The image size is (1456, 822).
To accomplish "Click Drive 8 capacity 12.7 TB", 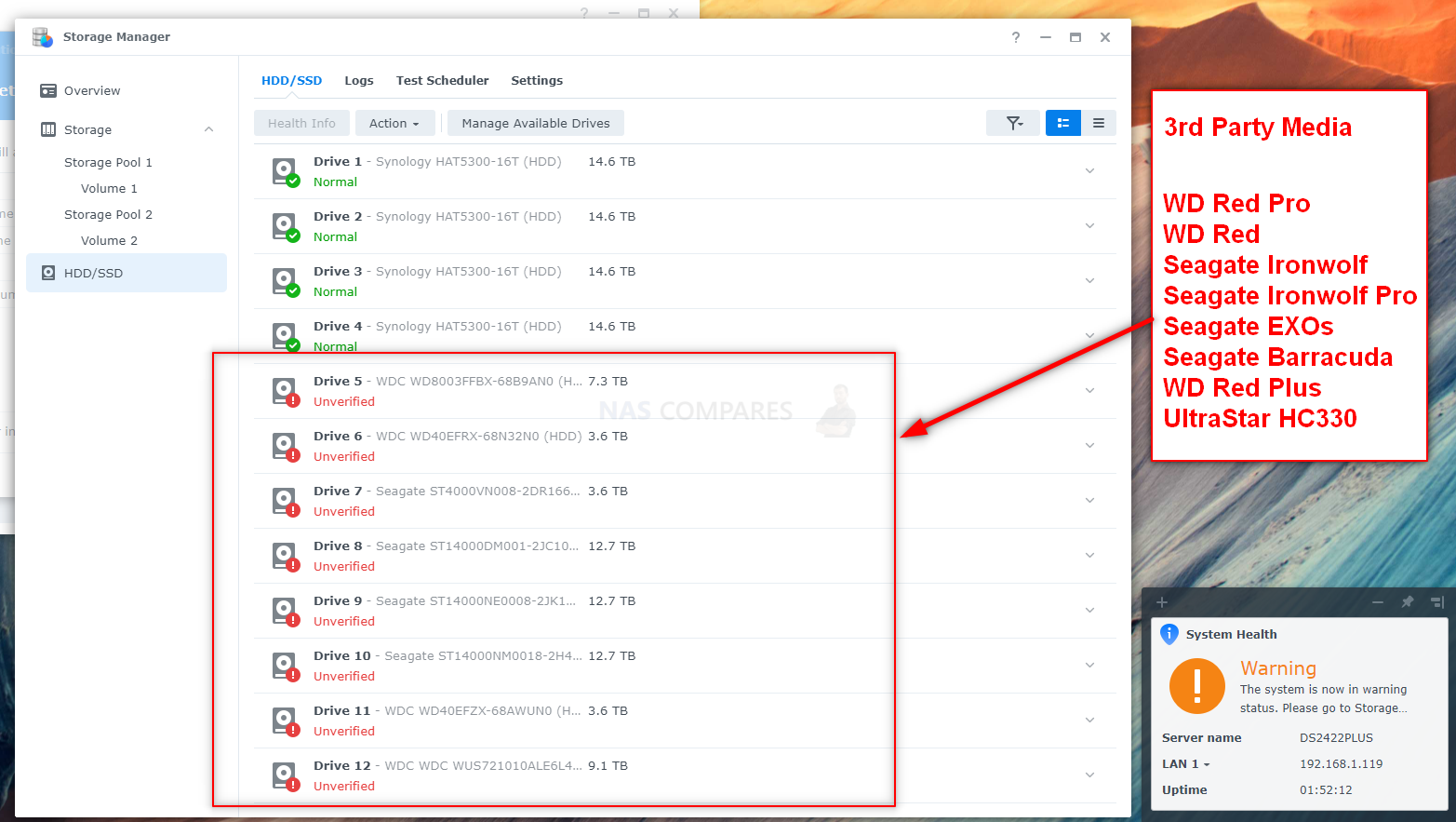I will pyautogui.click(x=612, y=546).
